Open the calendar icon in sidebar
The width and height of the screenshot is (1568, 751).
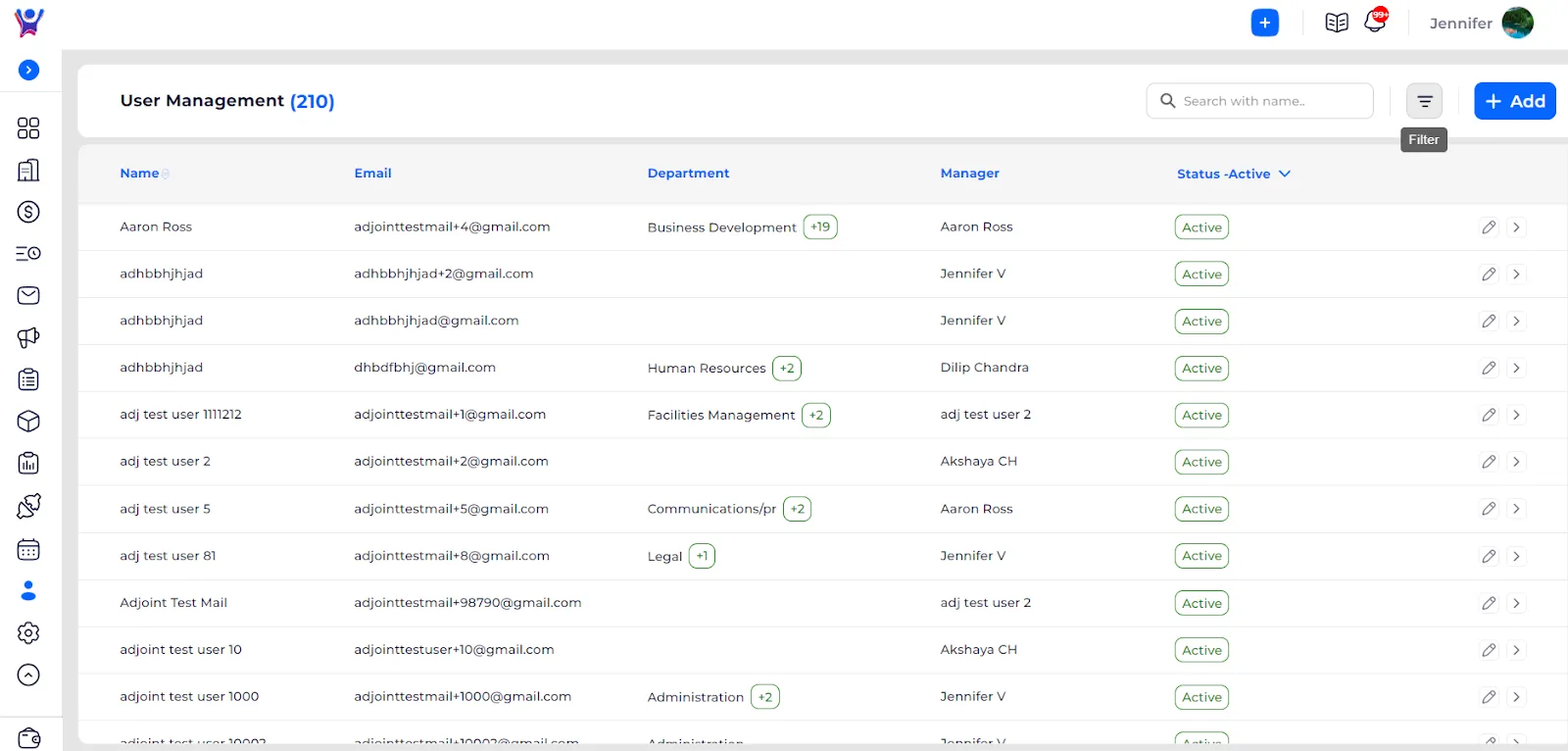[28, 549]
